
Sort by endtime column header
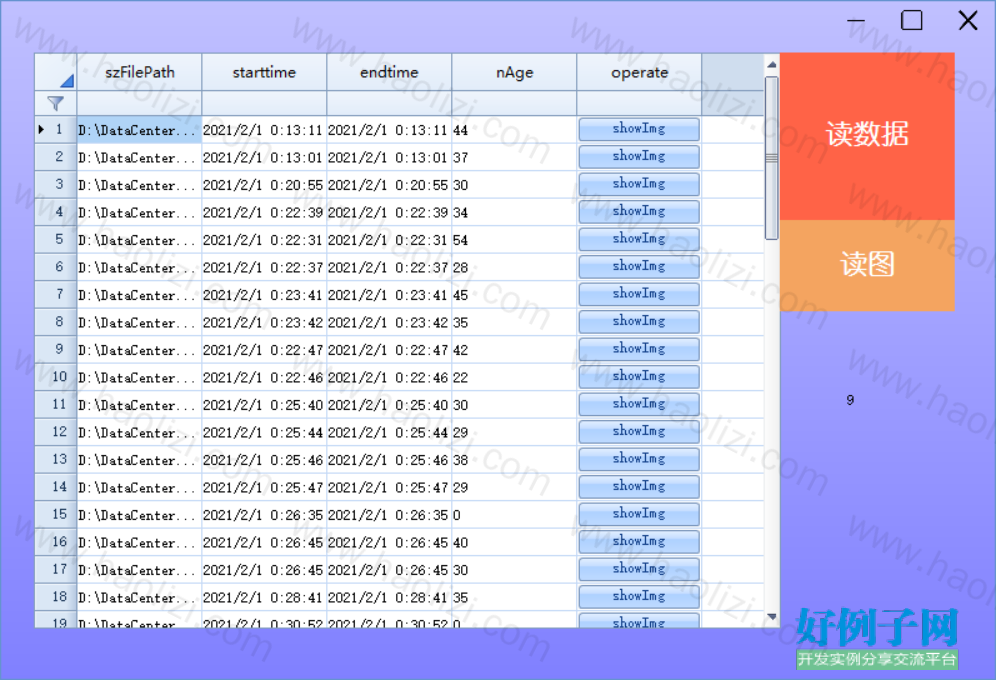click(x=389, y=72)
